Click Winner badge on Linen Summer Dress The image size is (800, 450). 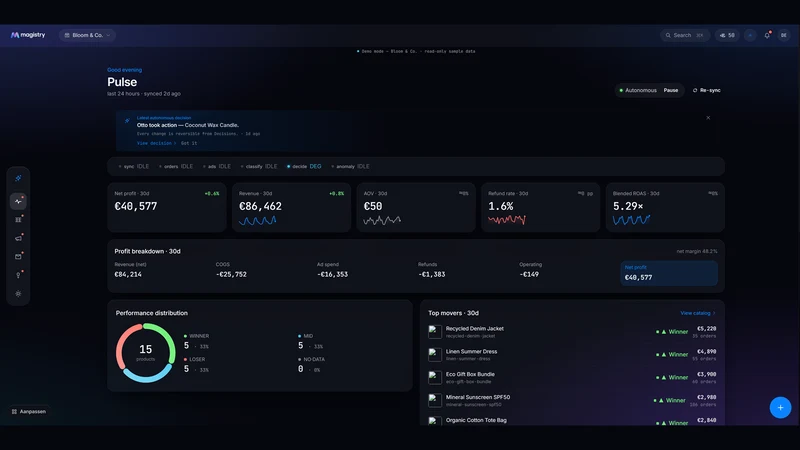(672, 355)
